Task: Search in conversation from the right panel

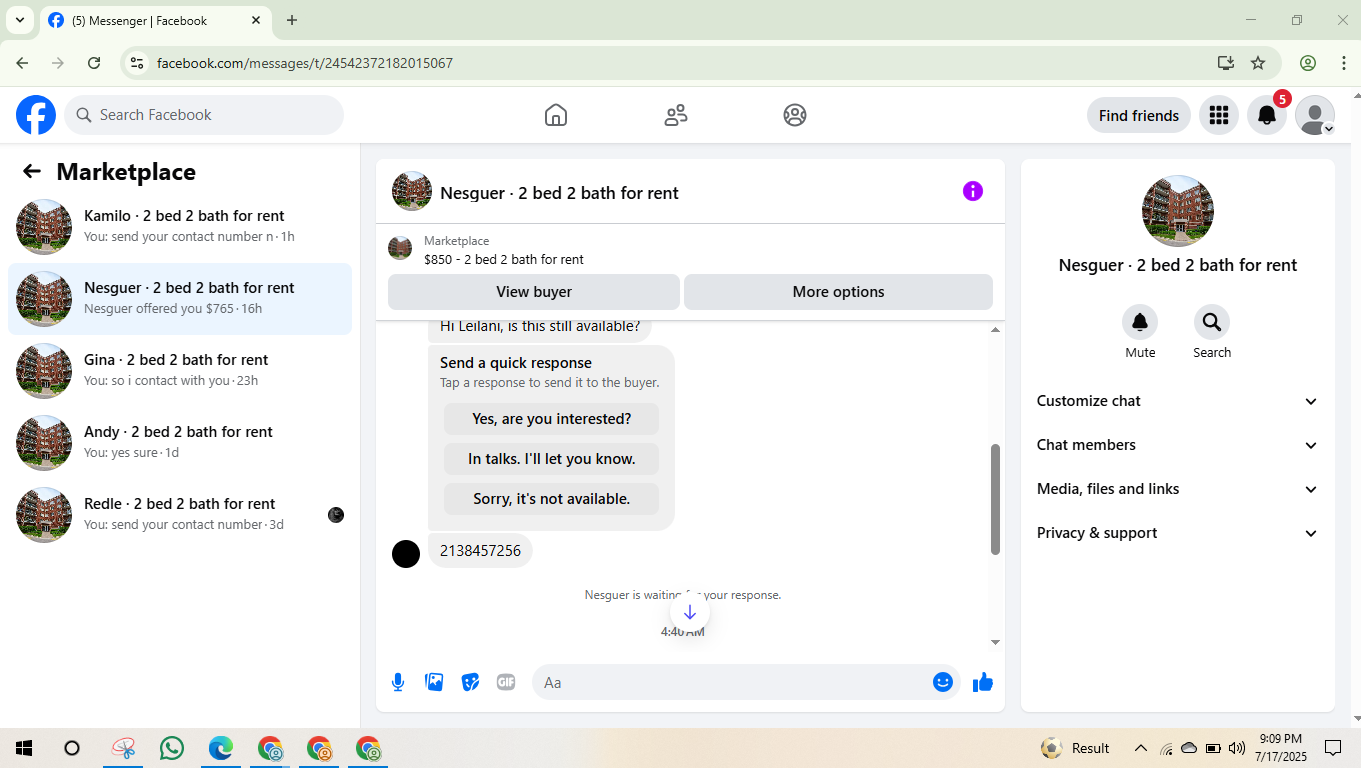Action: click(1212, 322)
